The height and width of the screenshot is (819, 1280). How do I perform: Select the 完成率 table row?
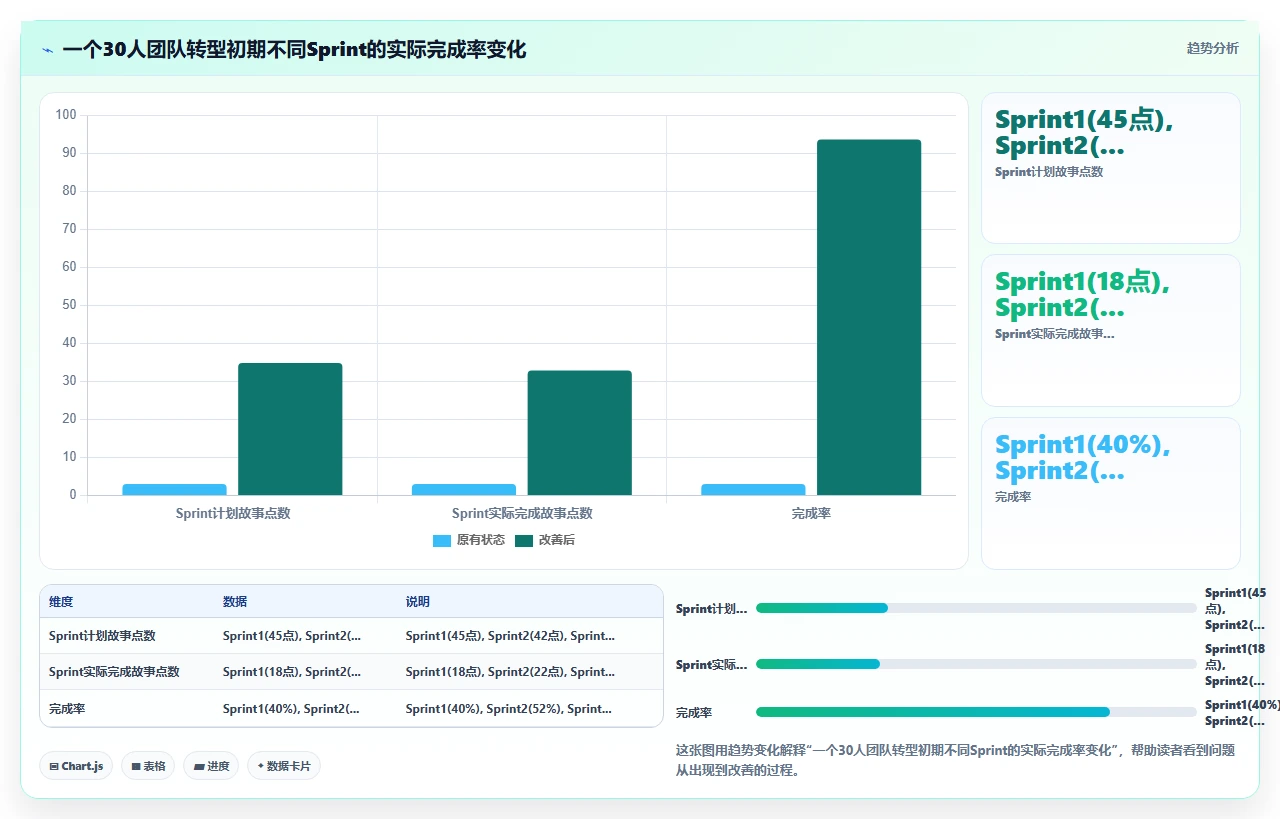click(x=351, y=708)
